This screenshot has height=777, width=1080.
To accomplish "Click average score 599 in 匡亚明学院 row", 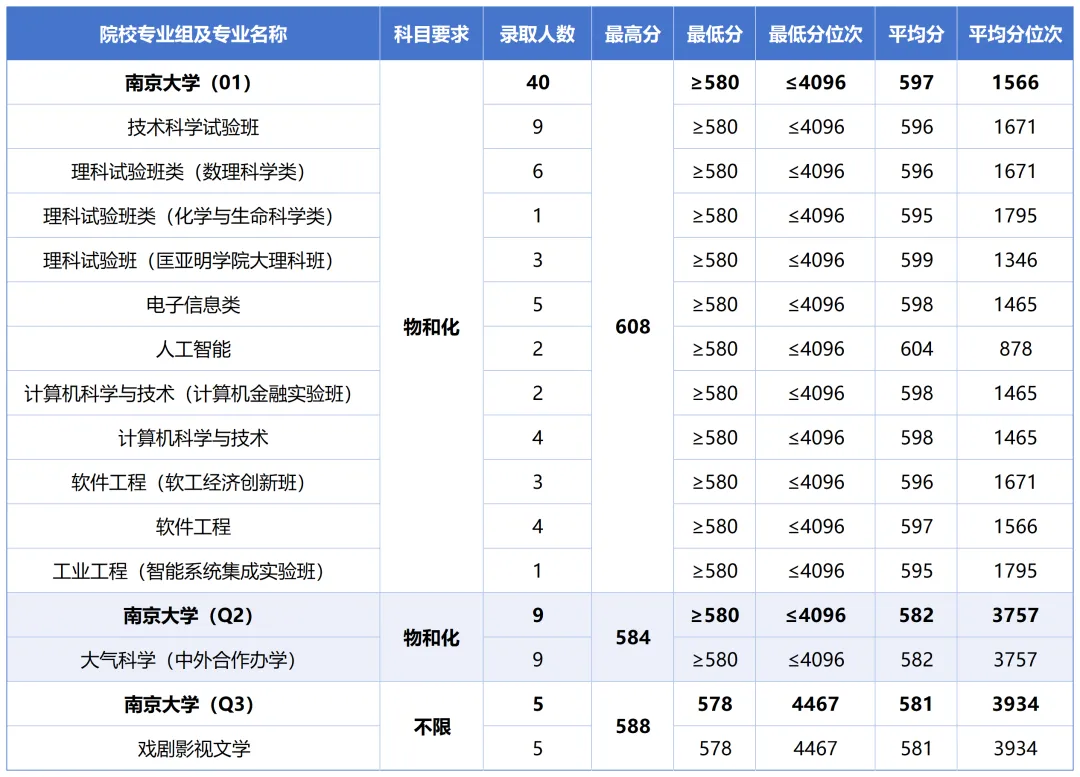I will (x=916, y=260).
